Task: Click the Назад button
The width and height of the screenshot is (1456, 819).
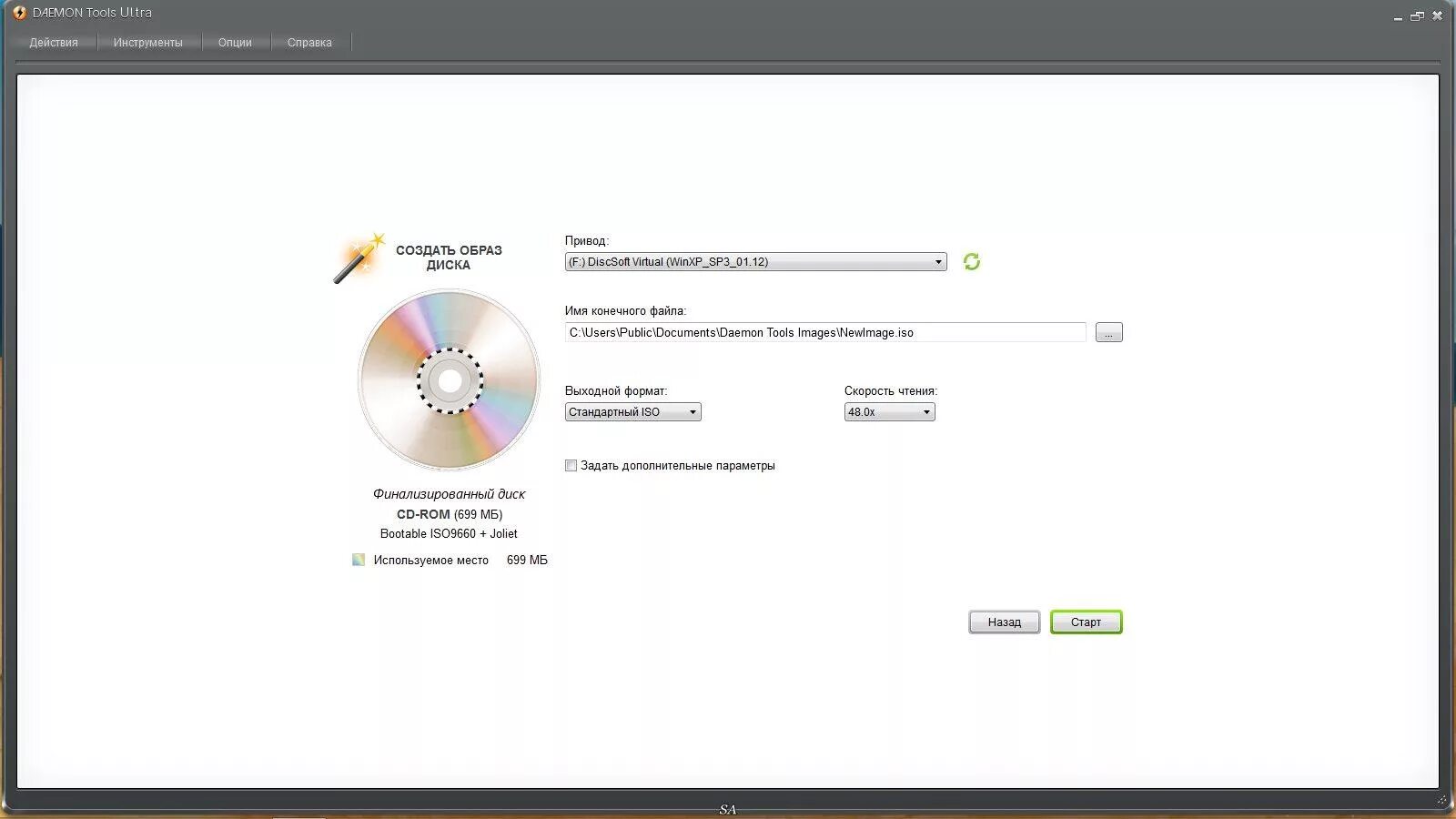Action: coord(1004,622)
